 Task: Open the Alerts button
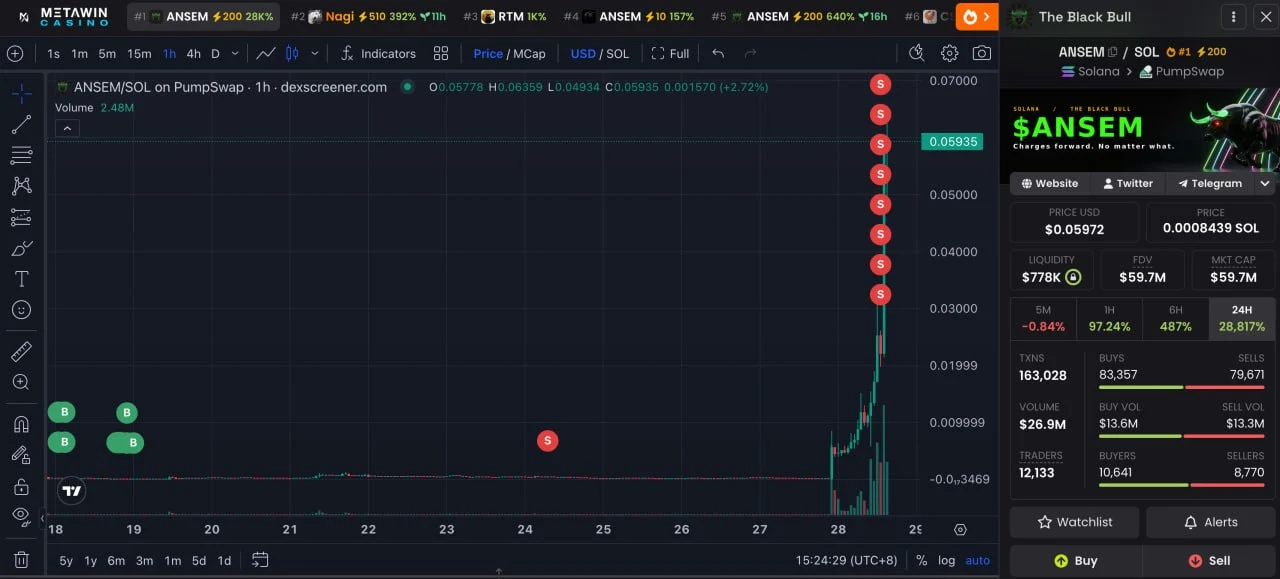[1210, 522]
